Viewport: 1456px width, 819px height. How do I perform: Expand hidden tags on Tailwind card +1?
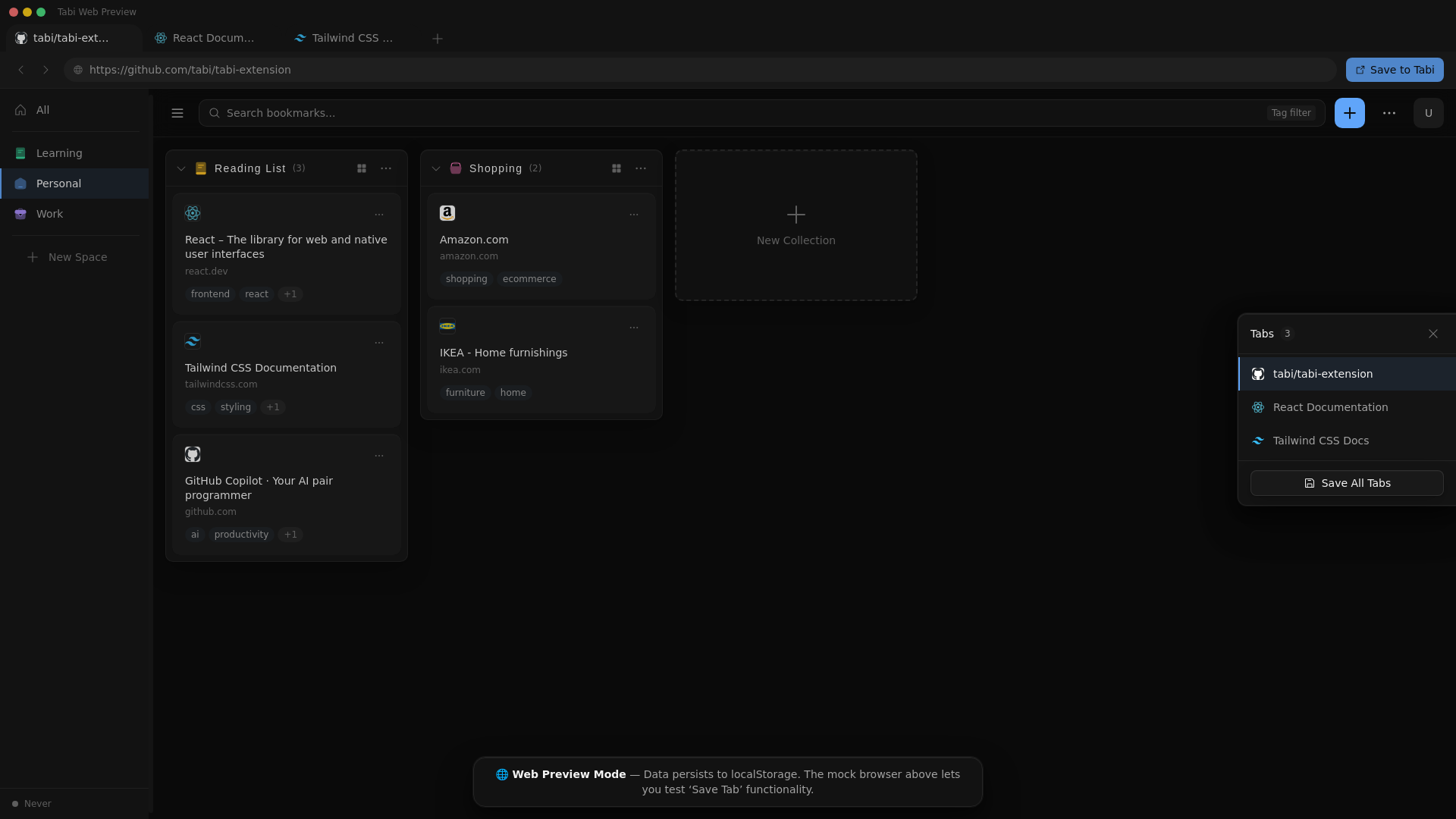click(273, 407)
